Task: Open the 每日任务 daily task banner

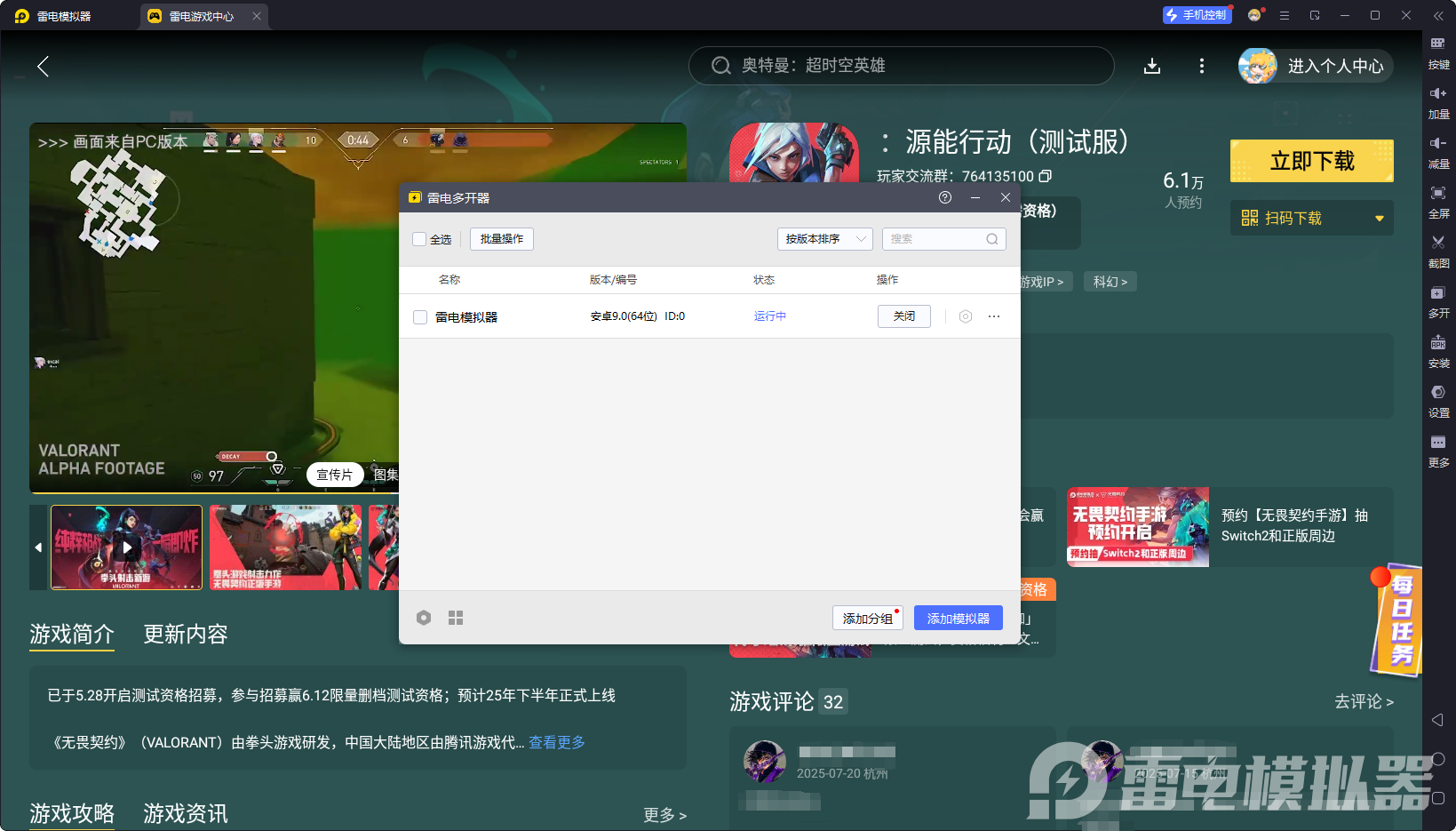Action: click(x=1397, y=620)
